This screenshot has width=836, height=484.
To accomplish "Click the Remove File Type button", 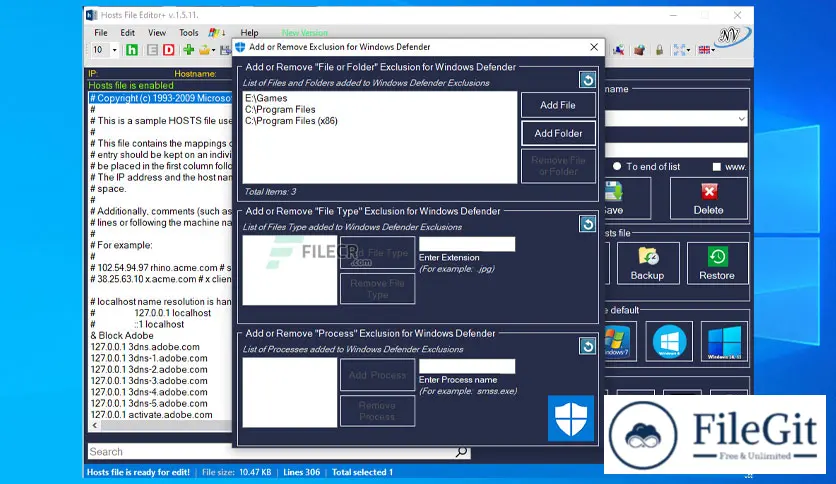I will tap(377, 288).
